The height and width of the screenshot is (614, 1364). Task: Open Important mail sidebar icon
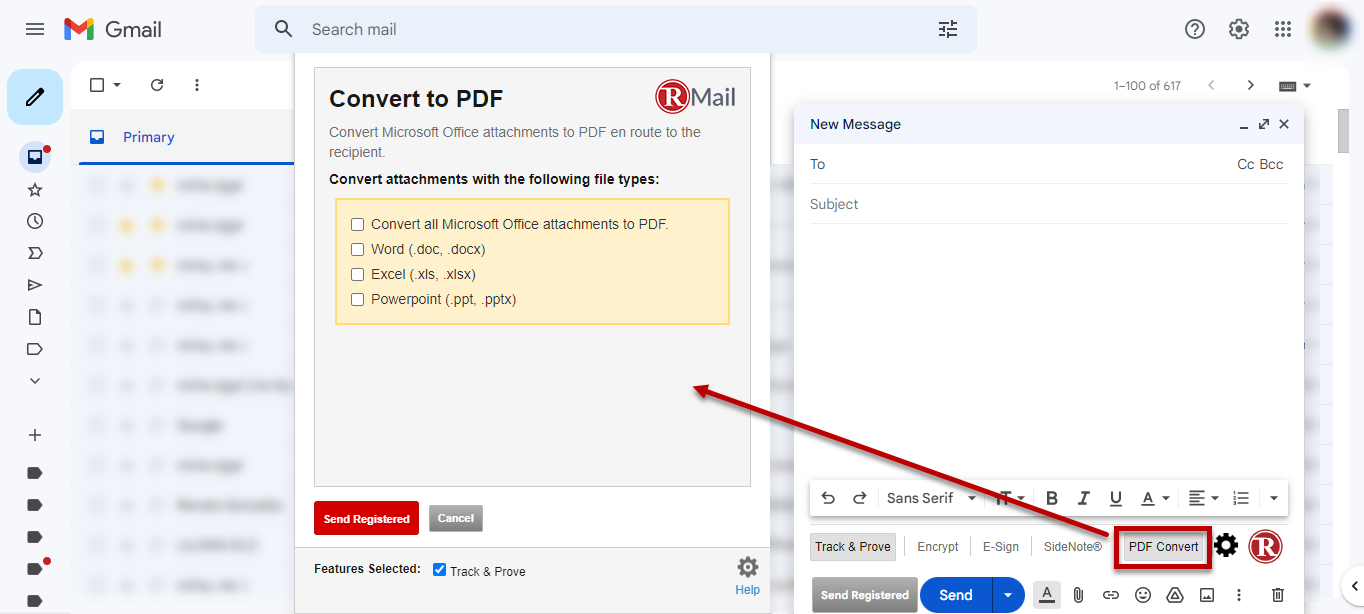click(35, 253)
